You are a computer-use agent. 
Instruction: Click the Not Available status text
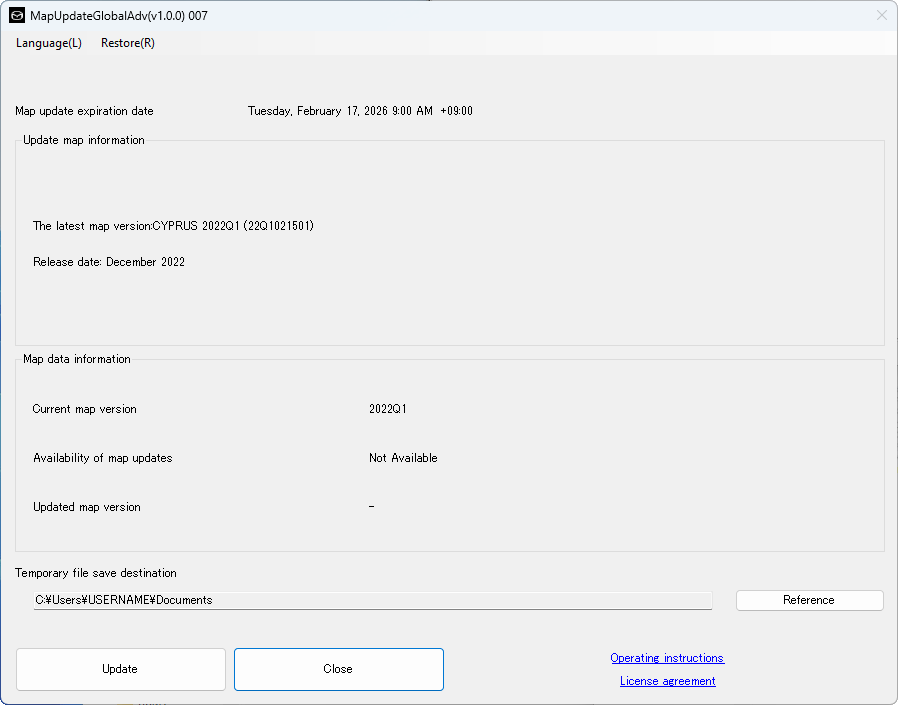tap(403, 458)
